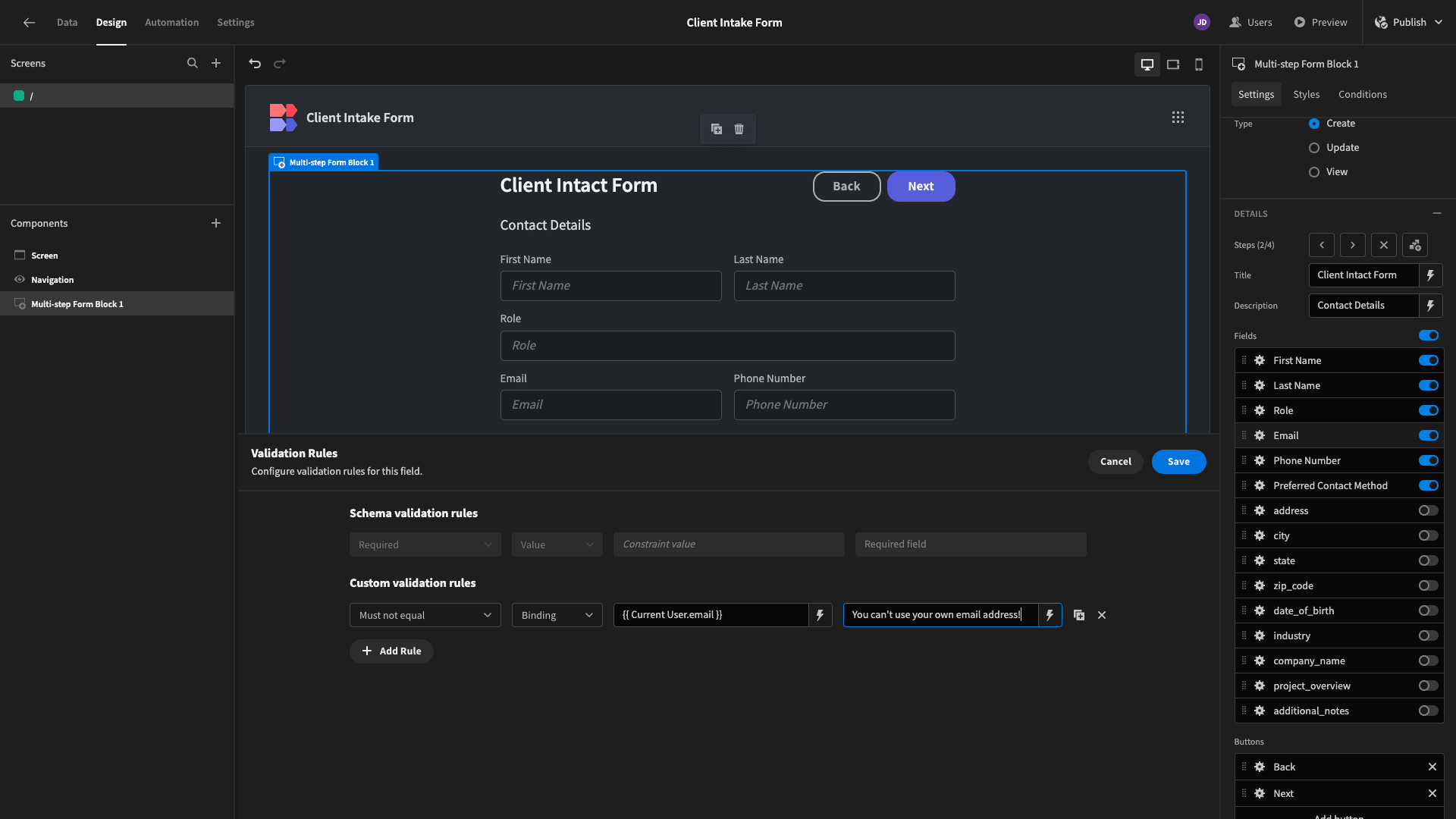The width and height of the screenshot is (1456, 819).
Task: Click the Description Contact Details input
Action: 1364,306
